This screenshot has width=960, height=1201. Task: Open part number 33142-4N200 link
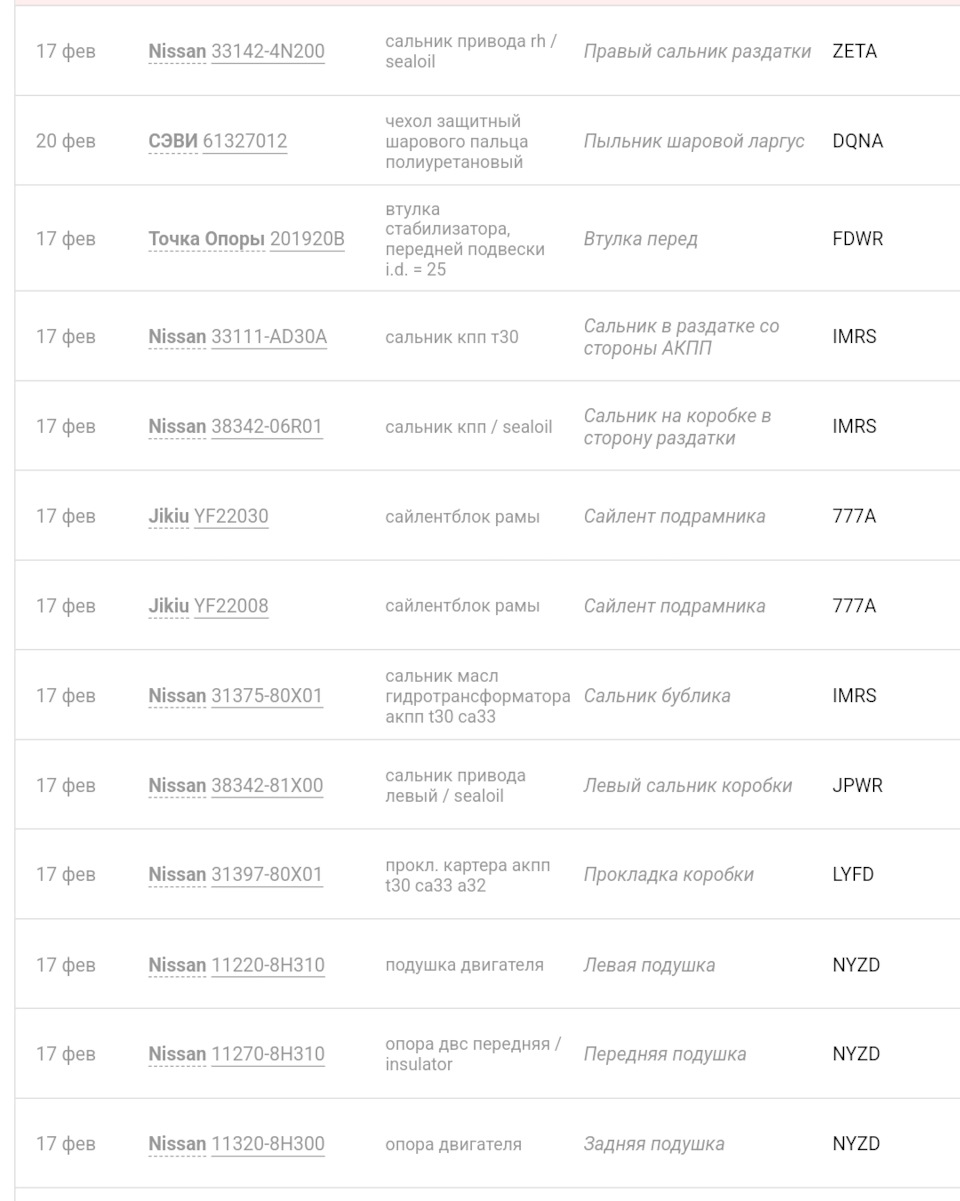[x=268, y=51]
